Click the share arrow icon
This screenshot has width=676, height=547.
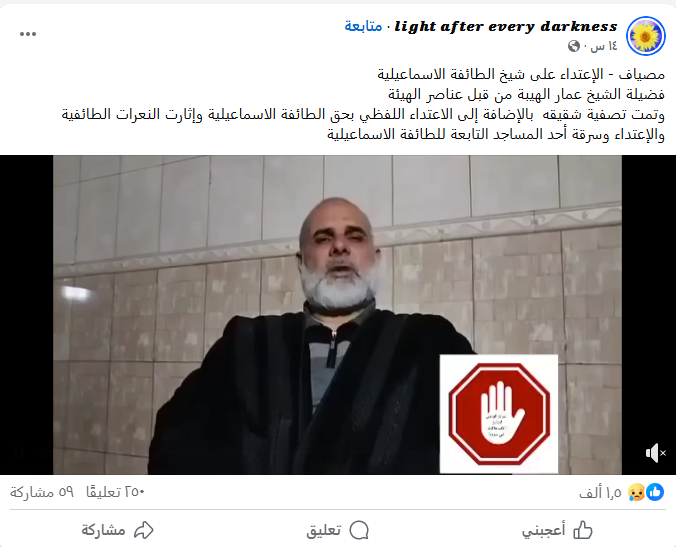pyautogui.click(x=144, y=530)
